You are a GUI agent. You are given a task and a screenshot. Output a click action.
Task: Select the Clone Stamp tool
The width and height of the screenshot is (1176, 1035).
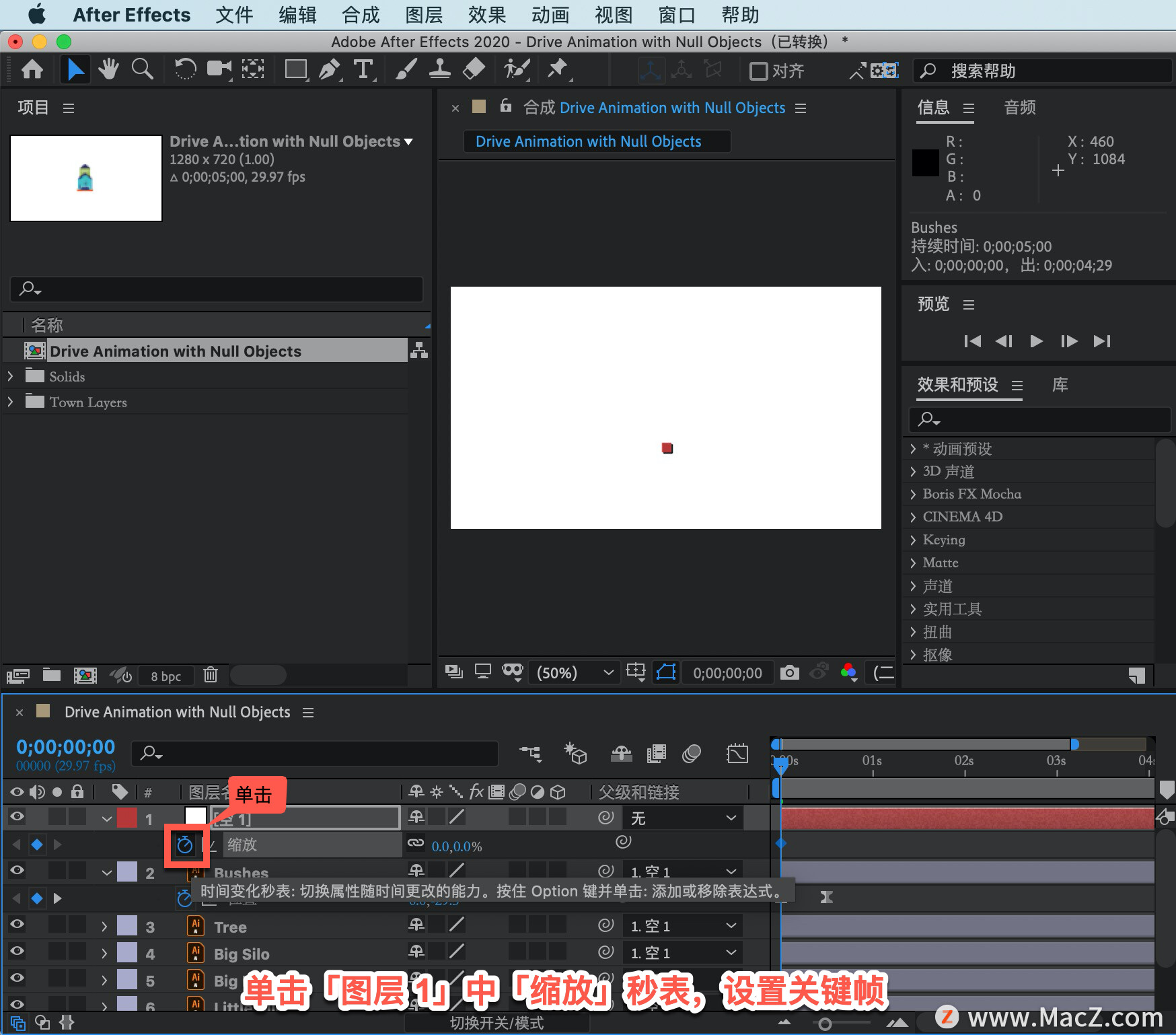click(x=440, y=69)
